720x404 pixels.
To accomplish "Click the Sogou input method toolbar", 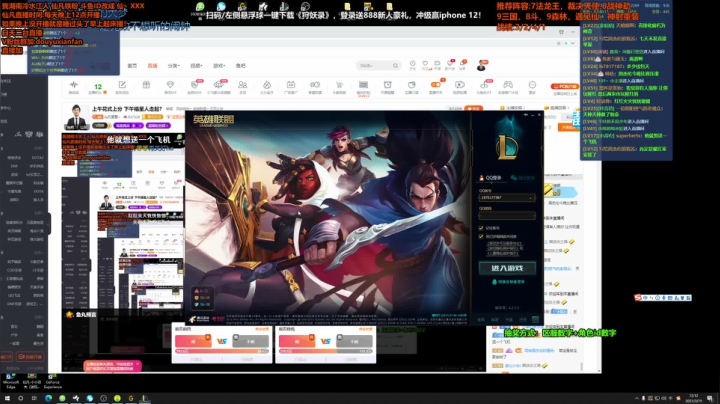I will [663, 297].
